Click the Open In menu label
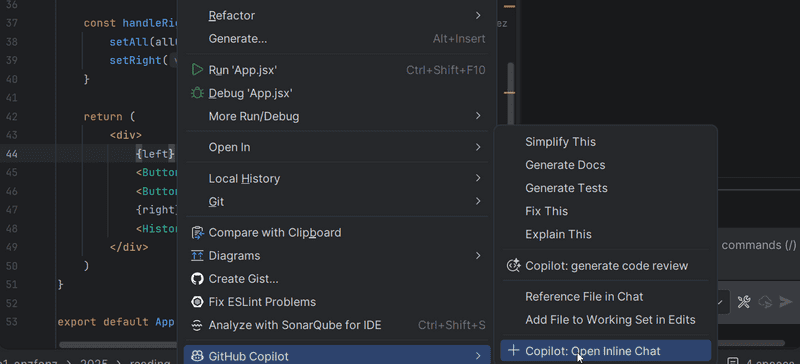This screenshot has width=800, height=364. 230,147
